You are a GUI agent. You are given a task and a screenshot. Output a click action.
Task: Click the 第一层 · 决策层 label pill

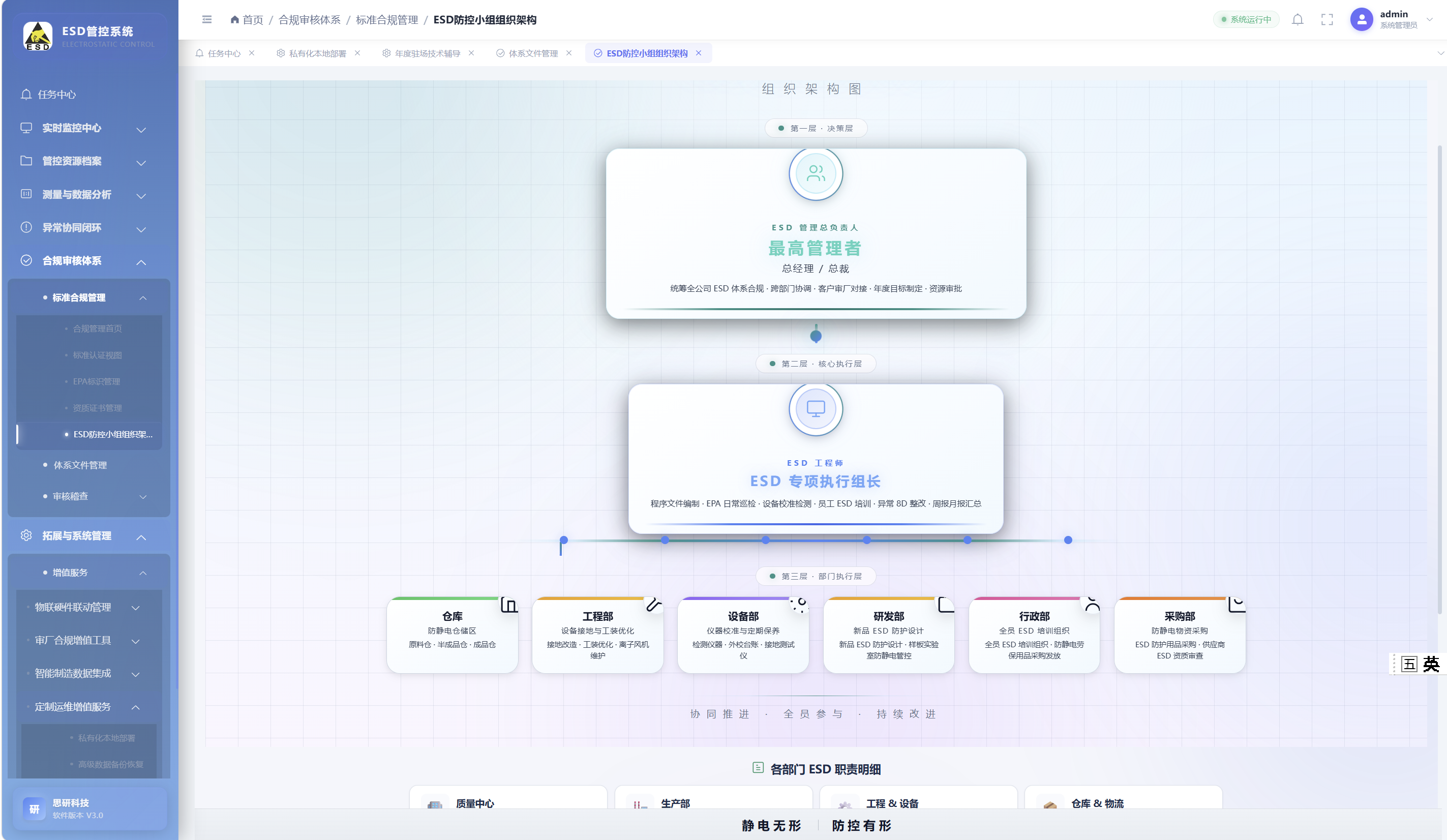coord(816,128)
